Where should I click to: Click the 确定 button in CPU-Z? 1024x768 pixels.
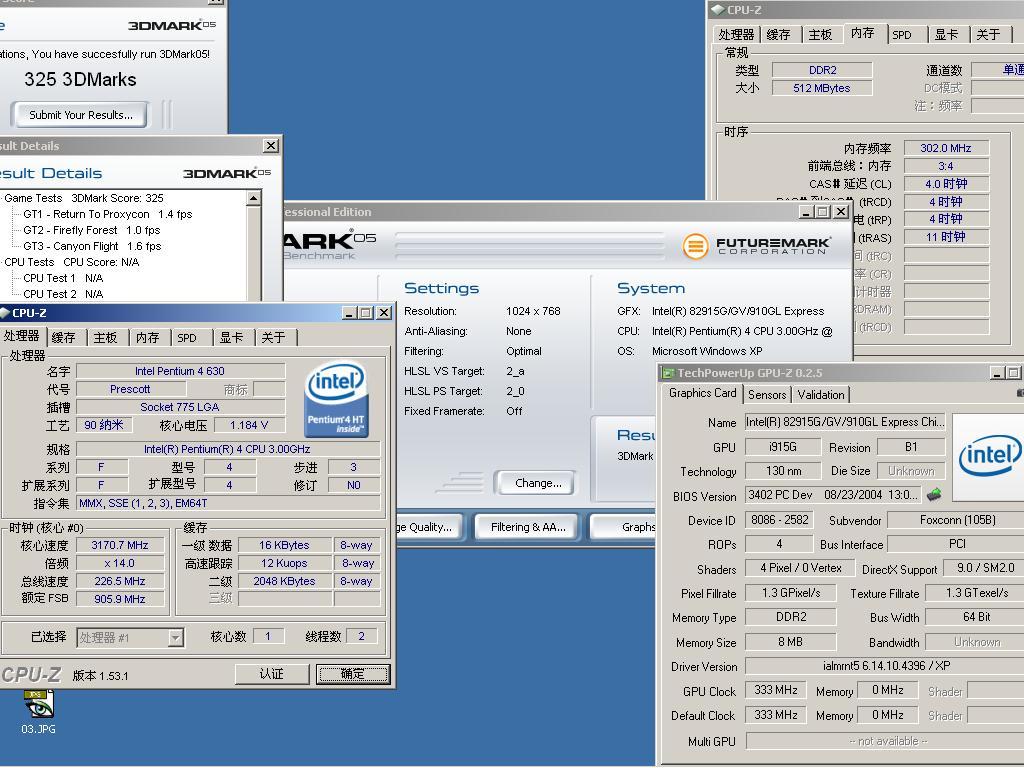(353, 674)
